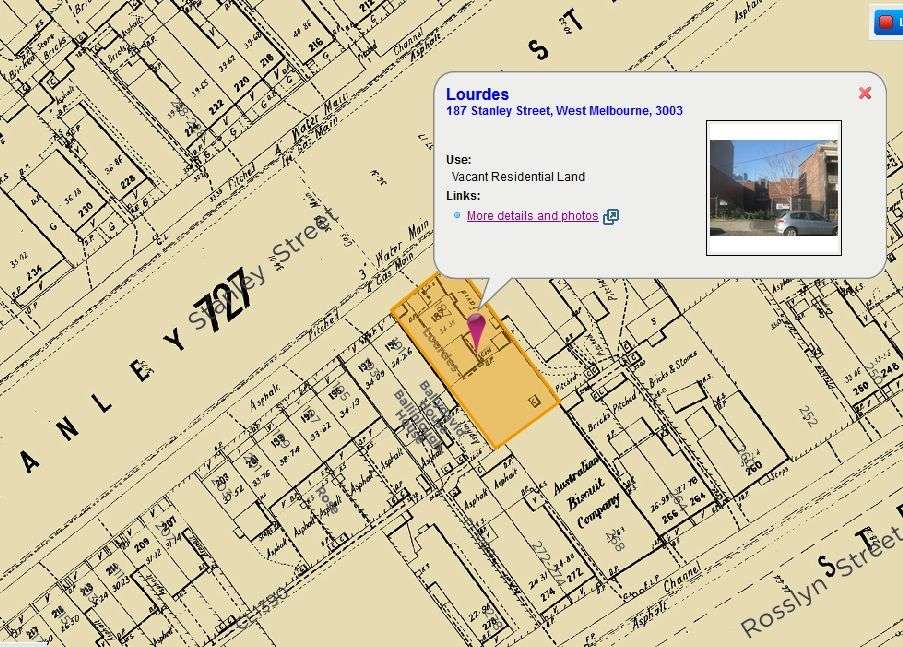903x647 pixels.
Task: Open the property photo thumbnail
Action: click(x=773, y=188)
